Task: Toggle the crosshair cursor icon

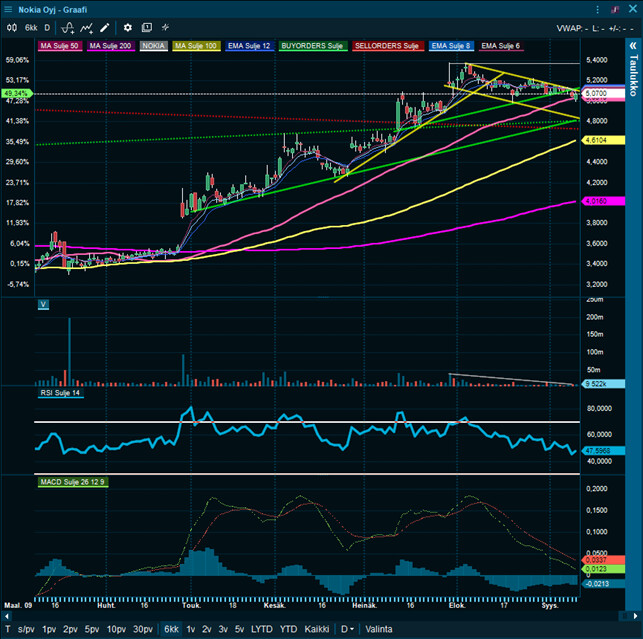Action: 165,27
